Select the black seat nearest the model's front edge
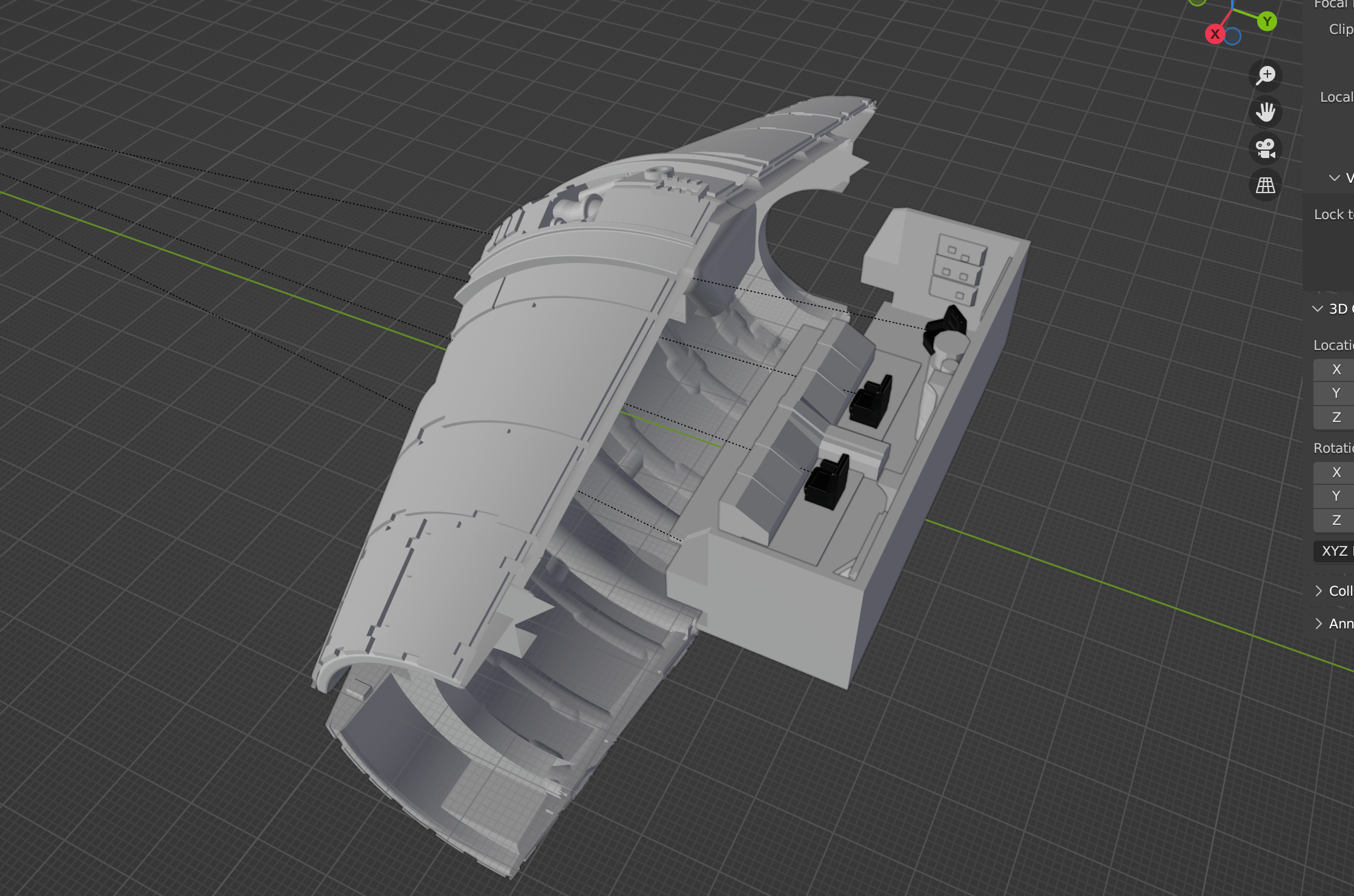 (826, 483)
